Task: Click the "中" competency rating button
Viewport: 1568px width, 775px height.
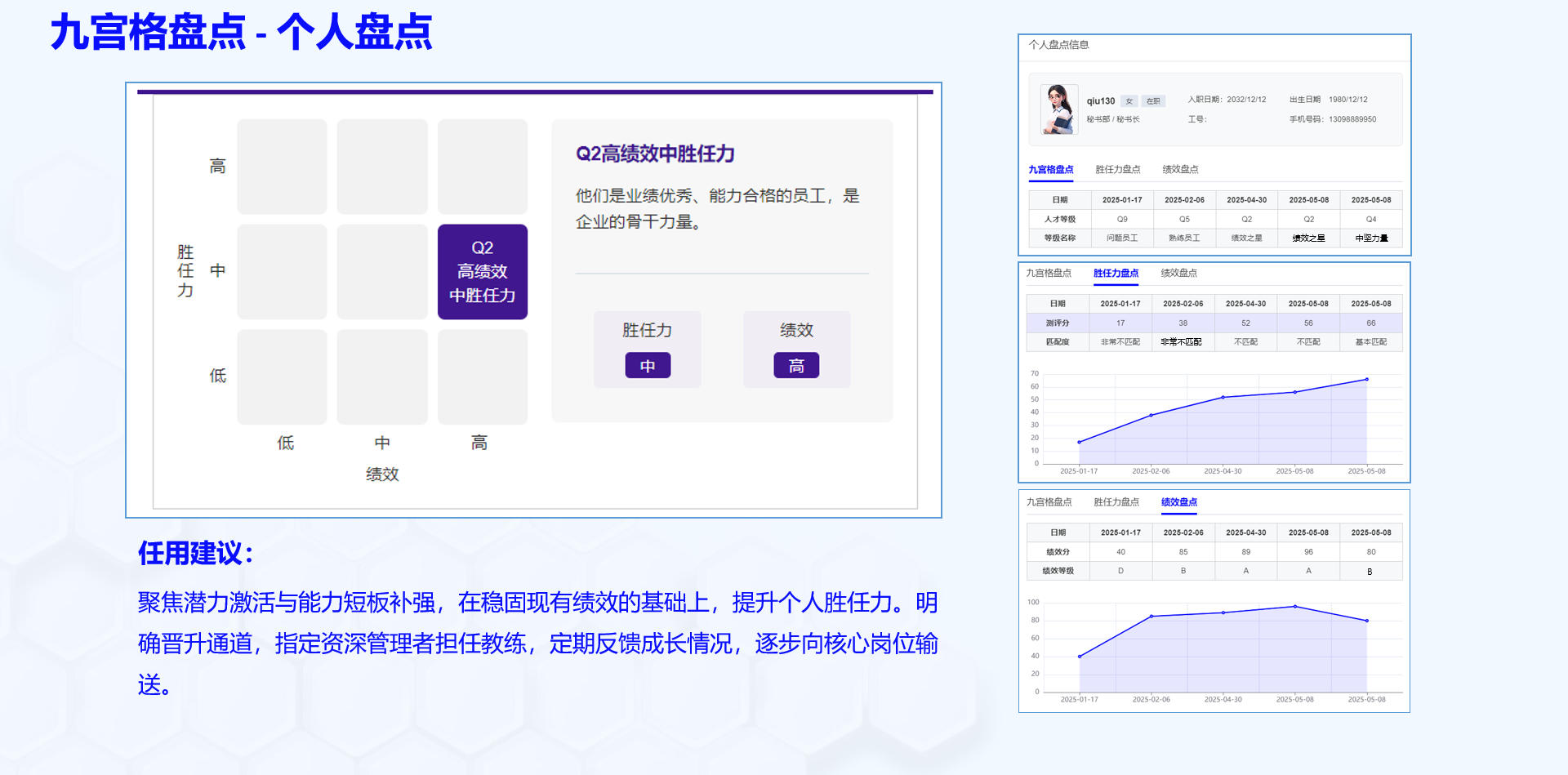Action: [x=646, y=365]
